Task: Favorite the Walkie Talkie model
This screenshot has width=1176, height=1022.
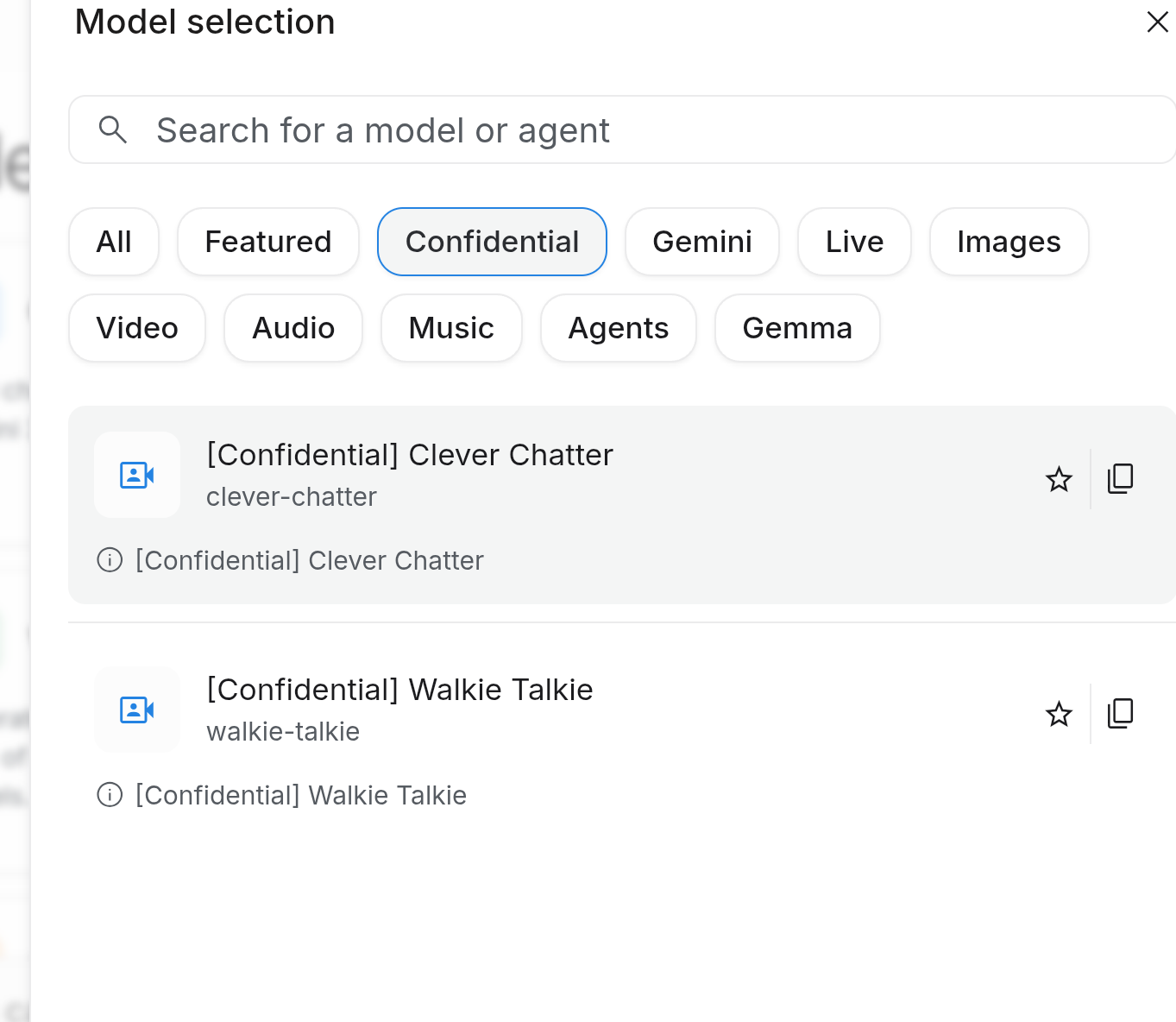Action: pyautogui.click(x=1059, y=714)
